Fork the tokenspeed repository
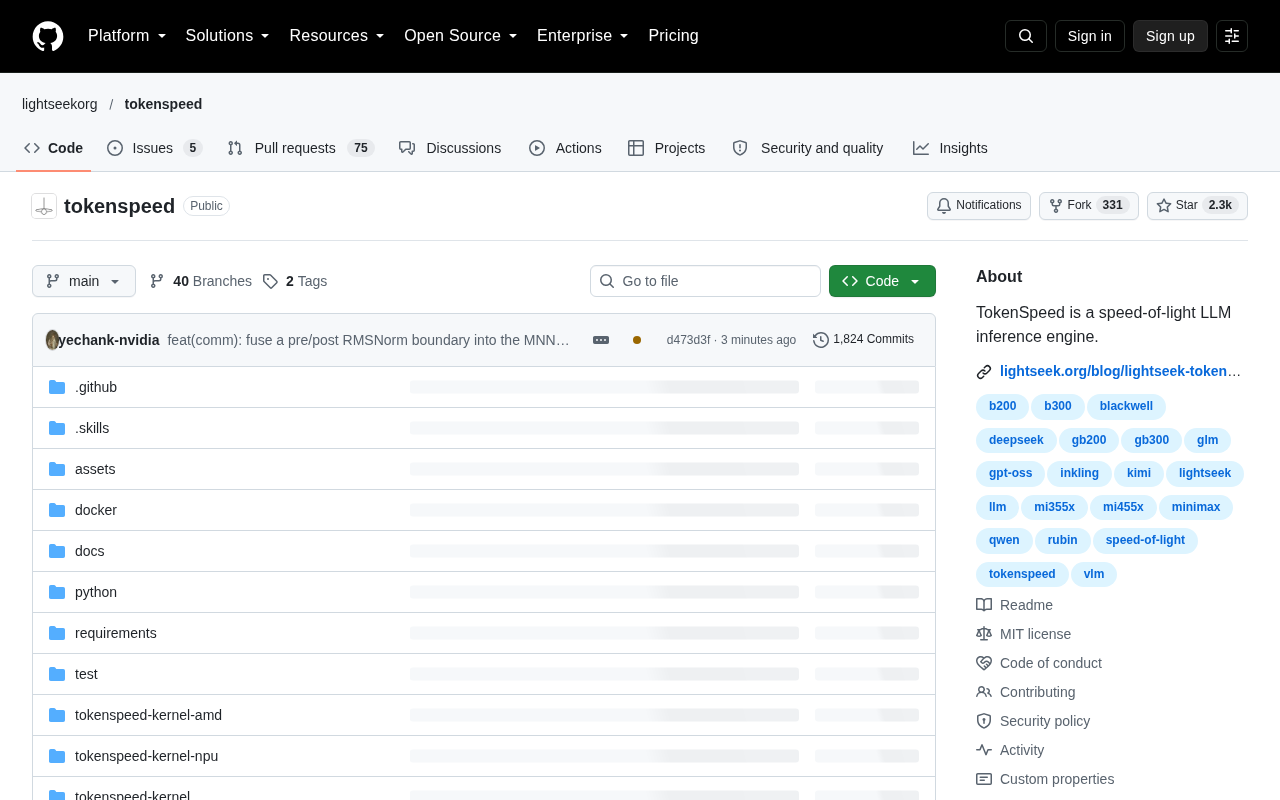The height and width of the screenshot is (800, 1280). pos(1089,206)
